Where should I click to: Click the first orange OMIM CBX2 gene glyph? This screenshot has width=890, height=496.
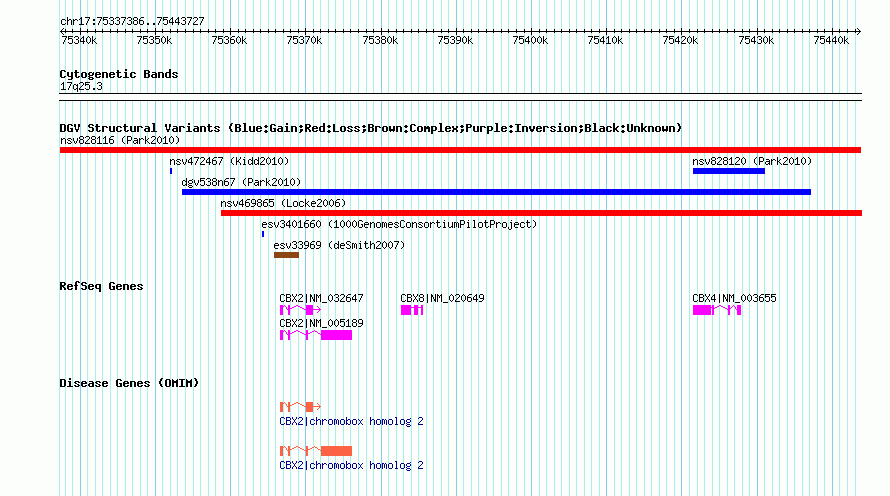[x=300, y=407]
